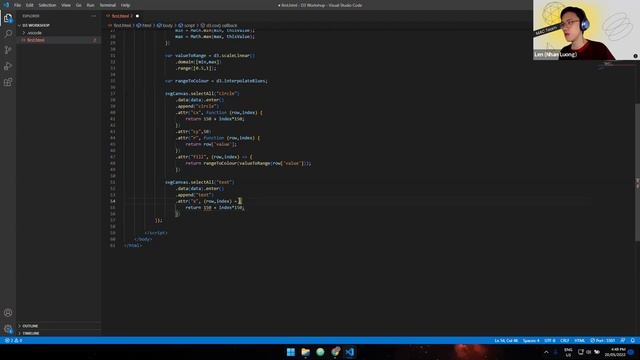The width and height of the screenshot is (640, 360).
Task: Open the Run menu
Action: click(x=91, y=5)
